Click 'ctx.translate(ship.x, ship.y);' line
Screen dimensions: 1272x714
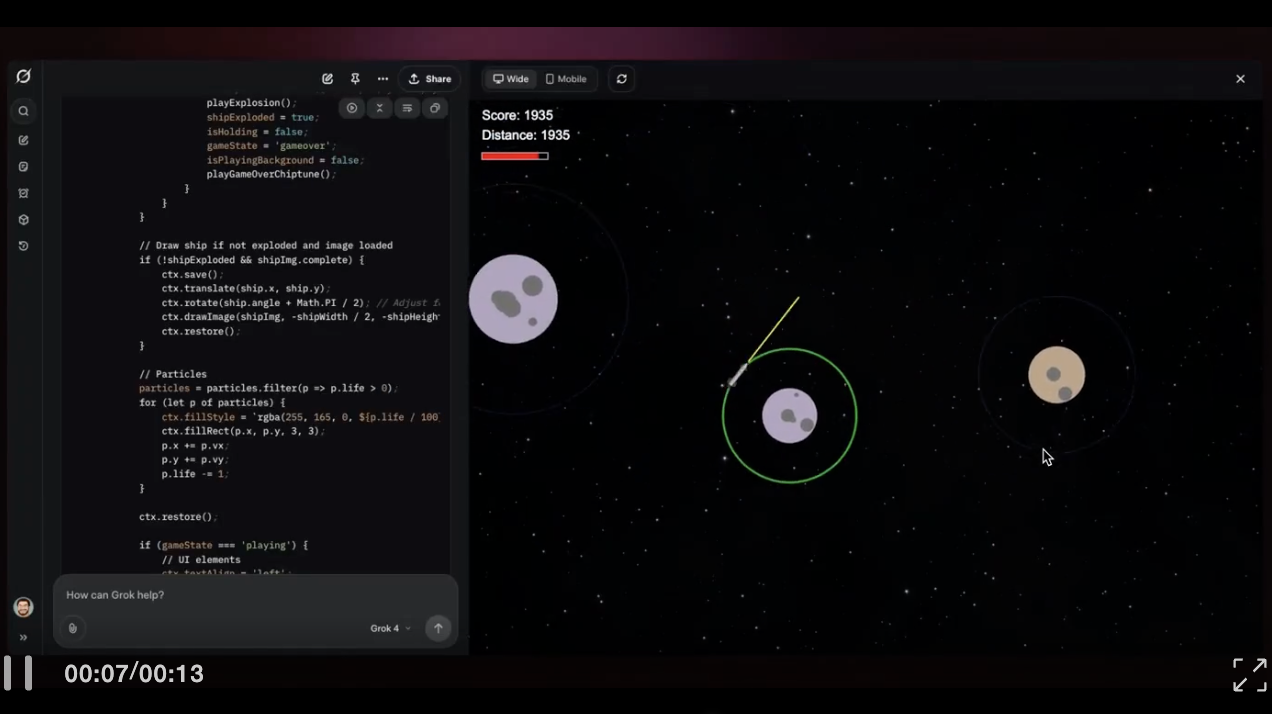coord(246,288)
